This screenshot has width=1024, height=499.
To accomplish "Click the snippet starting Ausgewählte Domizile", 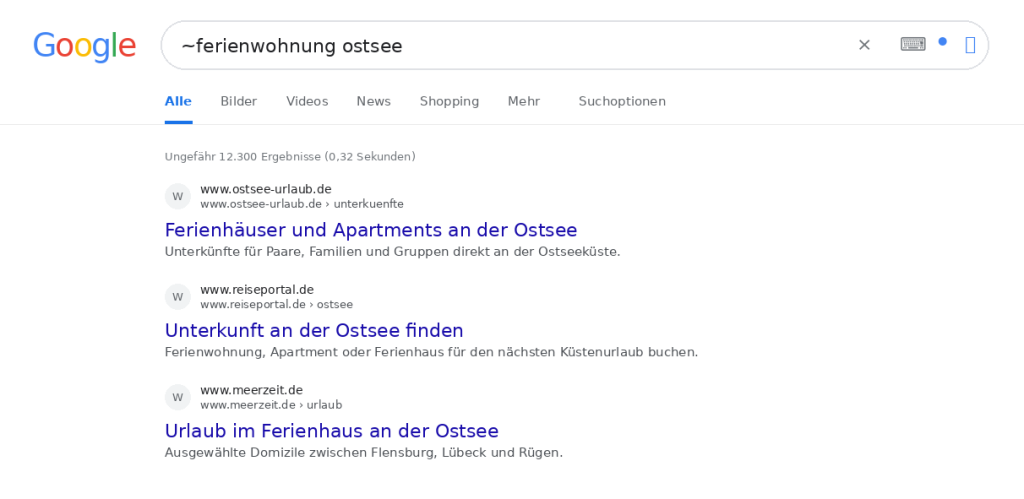I will 364,453.
